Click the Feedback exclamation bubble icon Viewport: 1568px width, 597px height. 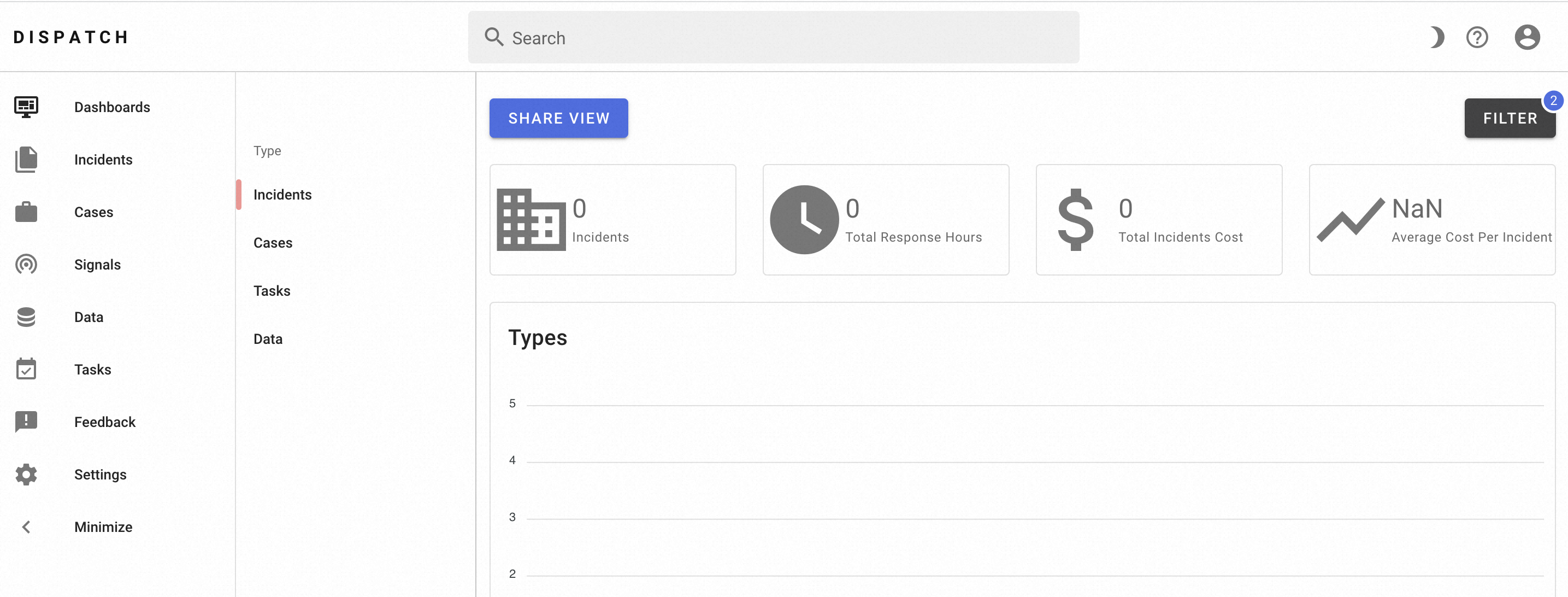(26, 422)
